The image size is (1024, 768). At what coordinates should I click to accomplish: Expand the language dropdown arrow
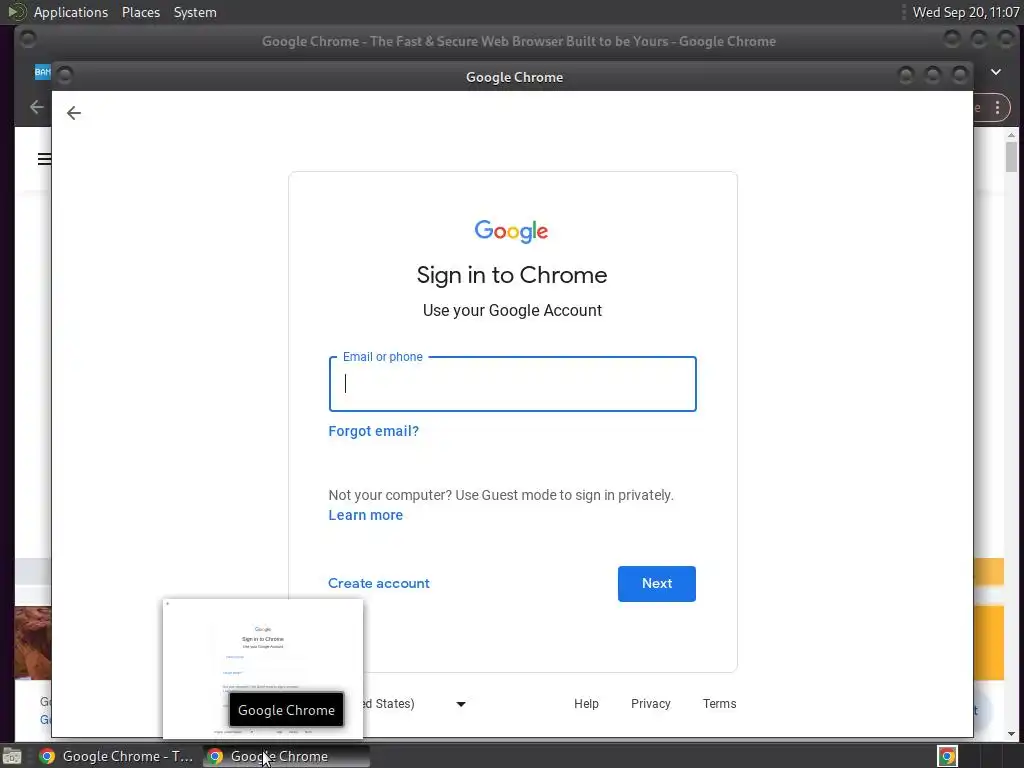click(x=461, y=704)
